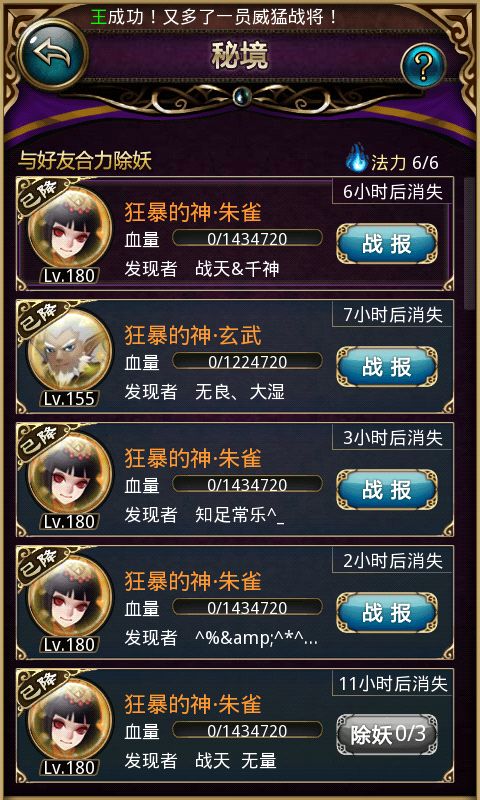Tap Zhuque portrait expiring in 2 hours
The width and height of the screenshot is (480, 800).
click(x=70, y=598)
